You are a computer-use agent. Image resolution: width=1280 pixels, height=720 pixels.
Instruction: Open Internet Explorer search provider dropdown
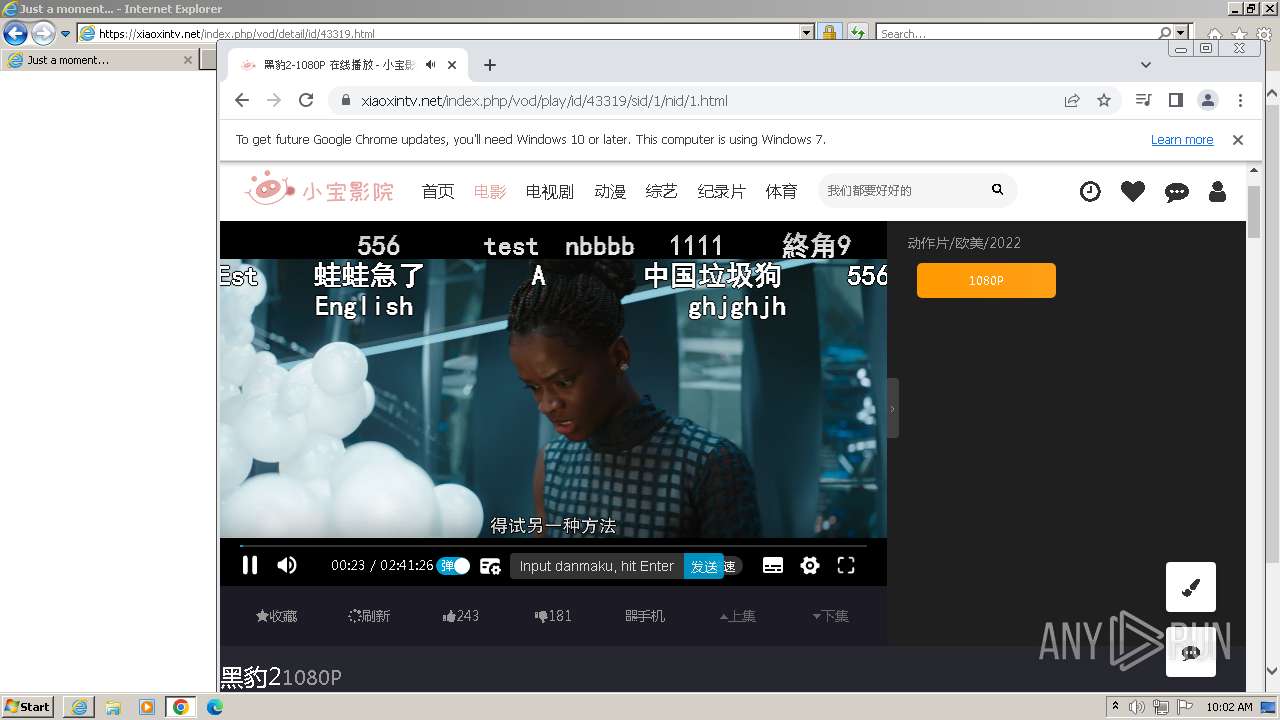click(1181, 33)
